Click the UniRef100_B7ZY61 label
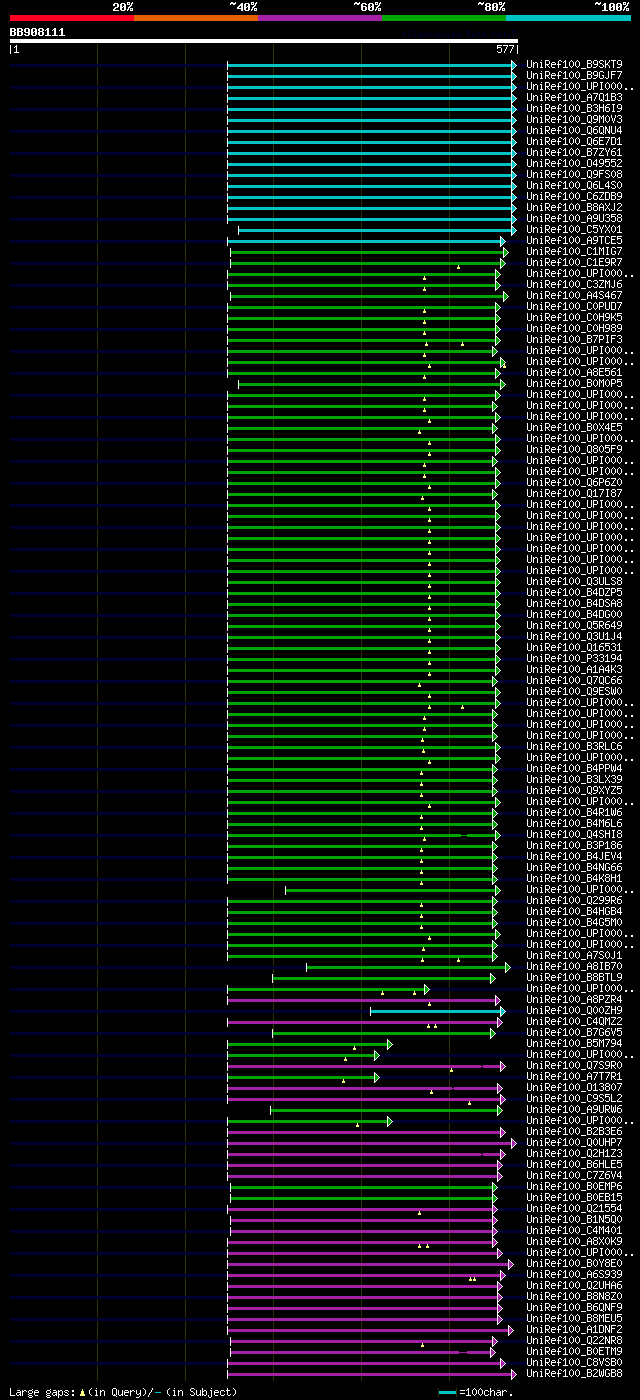This screenshot has height=1400, width=640. point(574,152)
